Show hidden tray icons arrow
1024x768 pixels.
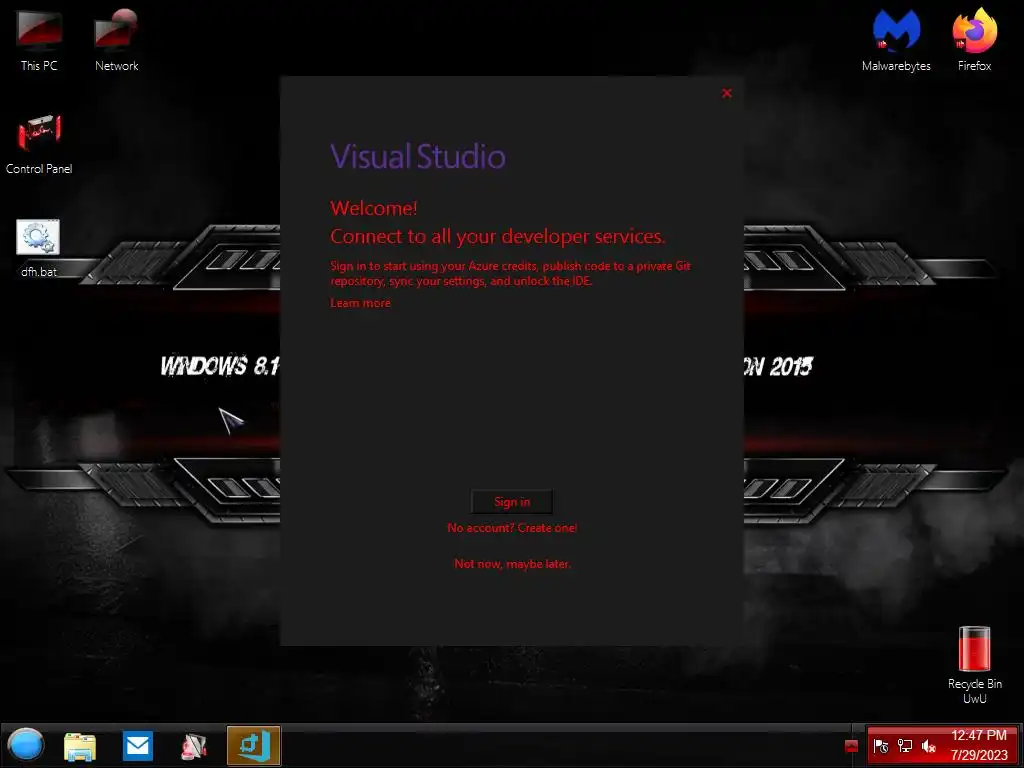[851, 746]
